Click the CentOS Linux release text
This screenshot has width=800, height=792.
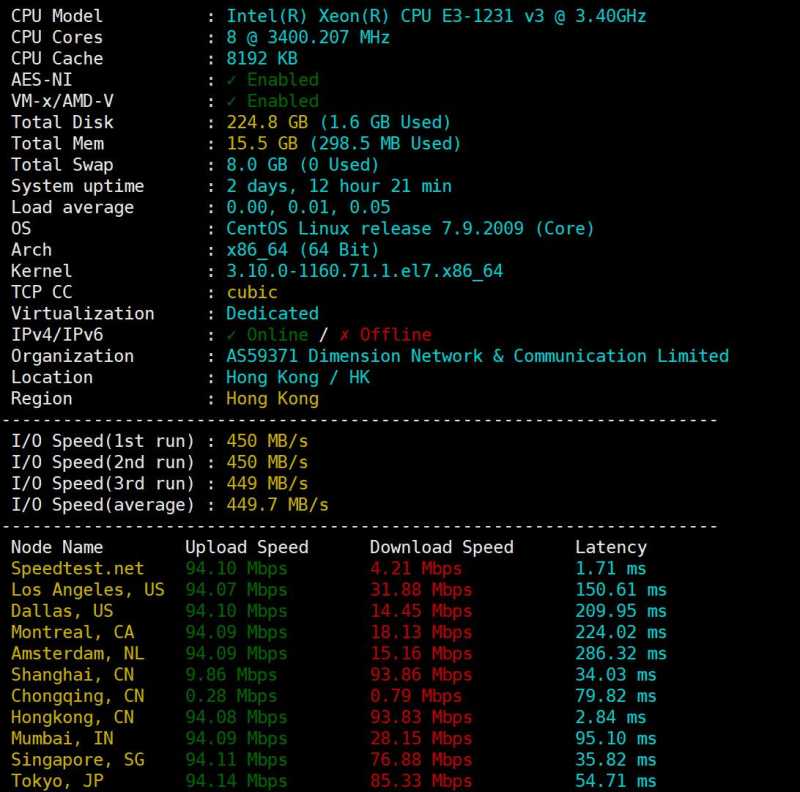point(410,229)
